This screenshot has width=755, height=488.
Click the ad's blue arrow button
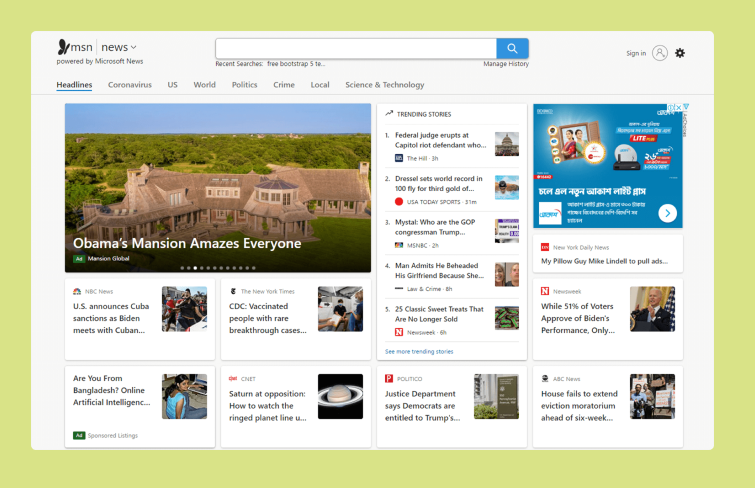667,213
